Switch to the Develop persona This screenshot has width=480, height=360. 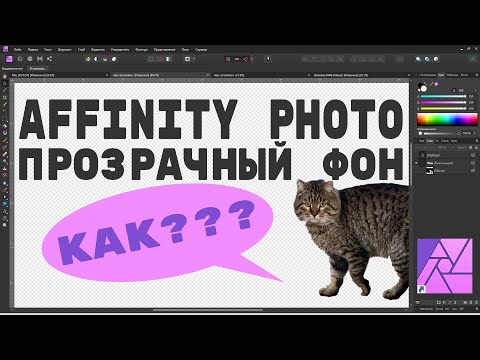[x=30, y=59]
